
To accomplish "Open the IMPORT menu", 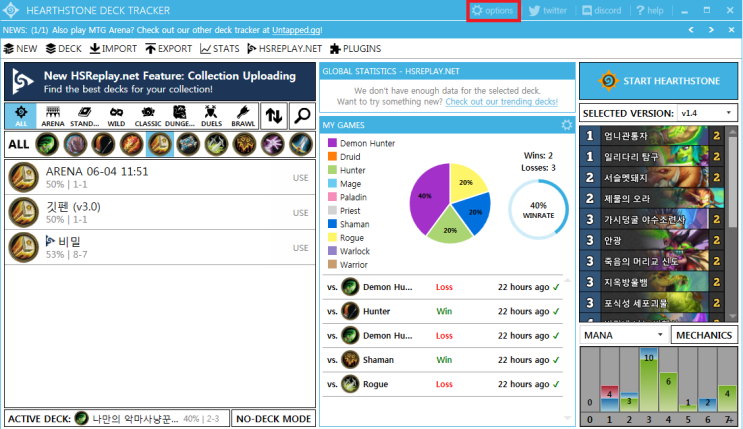I will click(x=113, y=49).
